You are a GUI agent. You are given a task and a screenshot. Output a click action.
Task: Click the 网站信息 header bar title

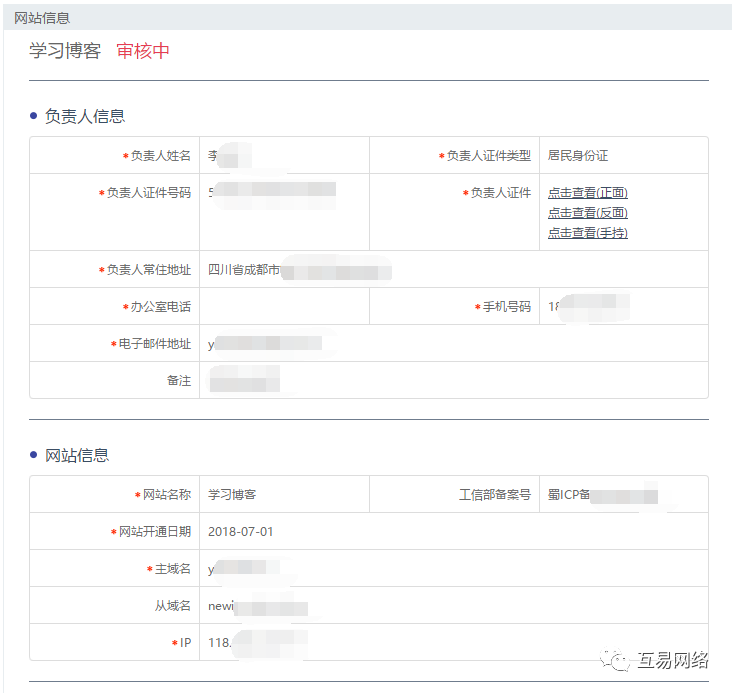[x=42, y=18]
